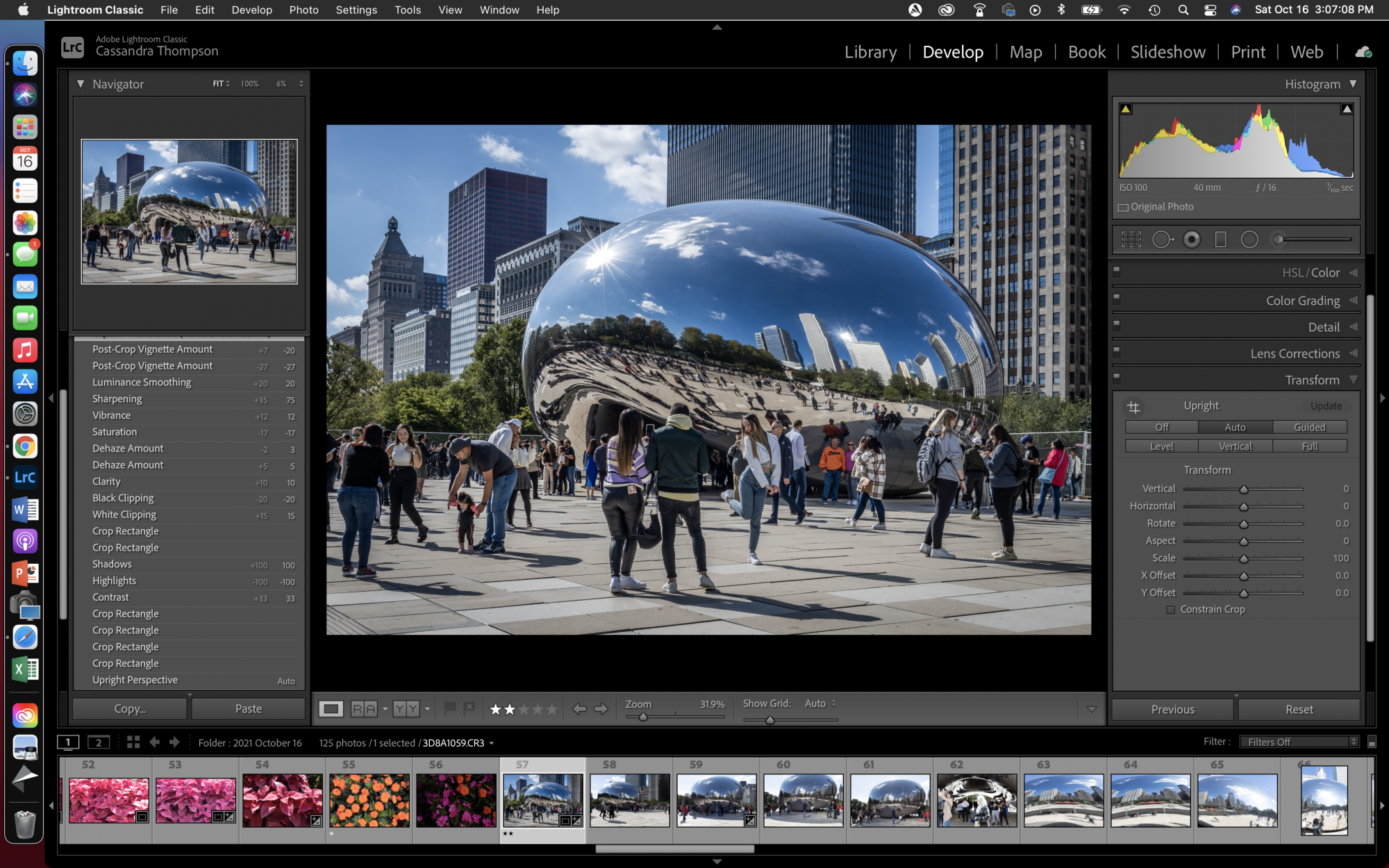Open the Filters Off dropdown

(1299, 742)
